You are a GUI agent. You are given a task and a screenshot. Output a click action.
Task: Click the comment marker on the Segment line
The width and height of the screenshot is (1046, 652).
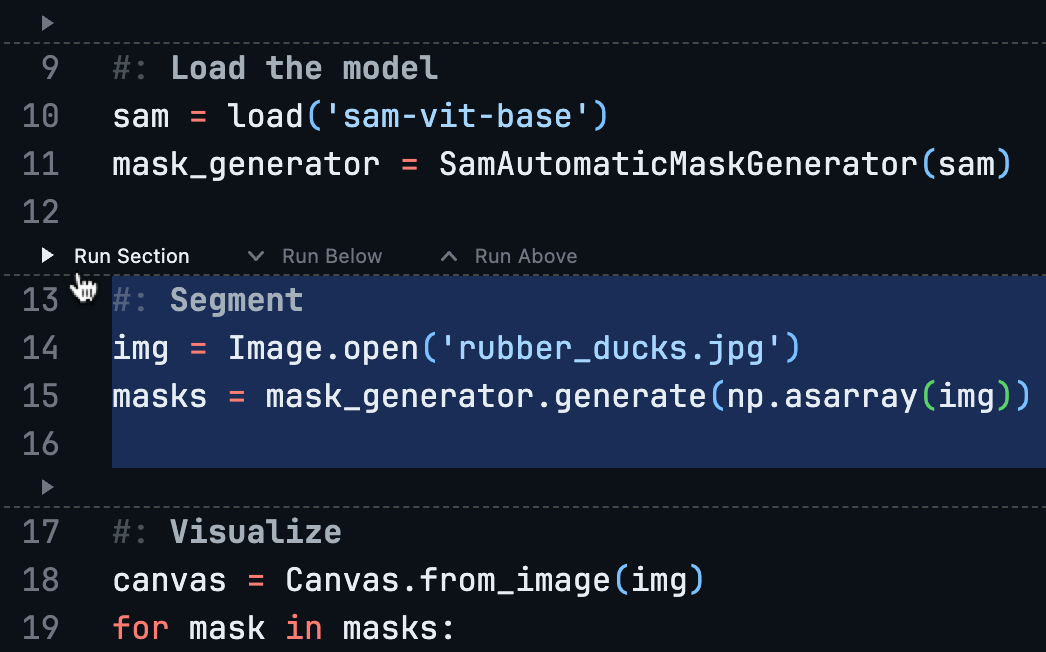(x=131, y=299)
